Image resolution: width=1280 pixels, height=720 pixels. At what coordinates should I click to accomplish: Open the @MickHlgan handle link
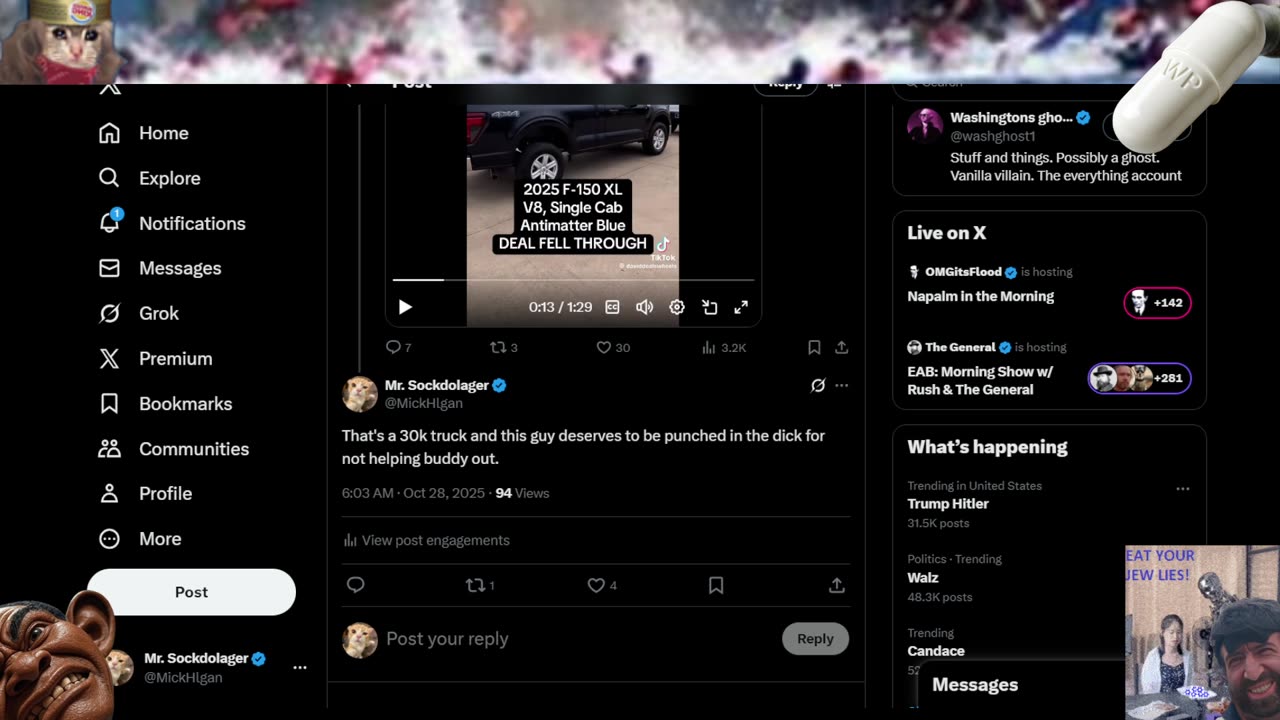click(x=424, y=403)
